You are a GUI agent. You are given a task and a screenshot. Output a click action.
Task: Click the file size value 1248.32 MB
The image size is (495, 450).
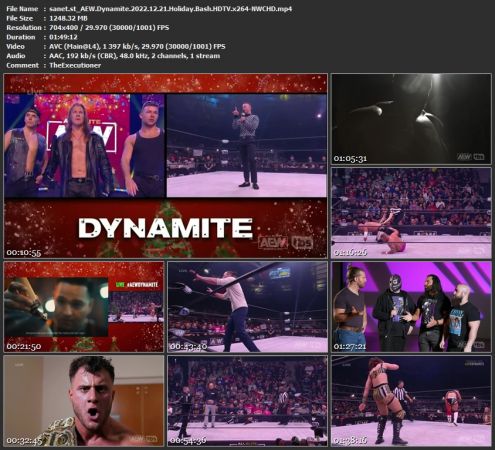pos(68,18)
